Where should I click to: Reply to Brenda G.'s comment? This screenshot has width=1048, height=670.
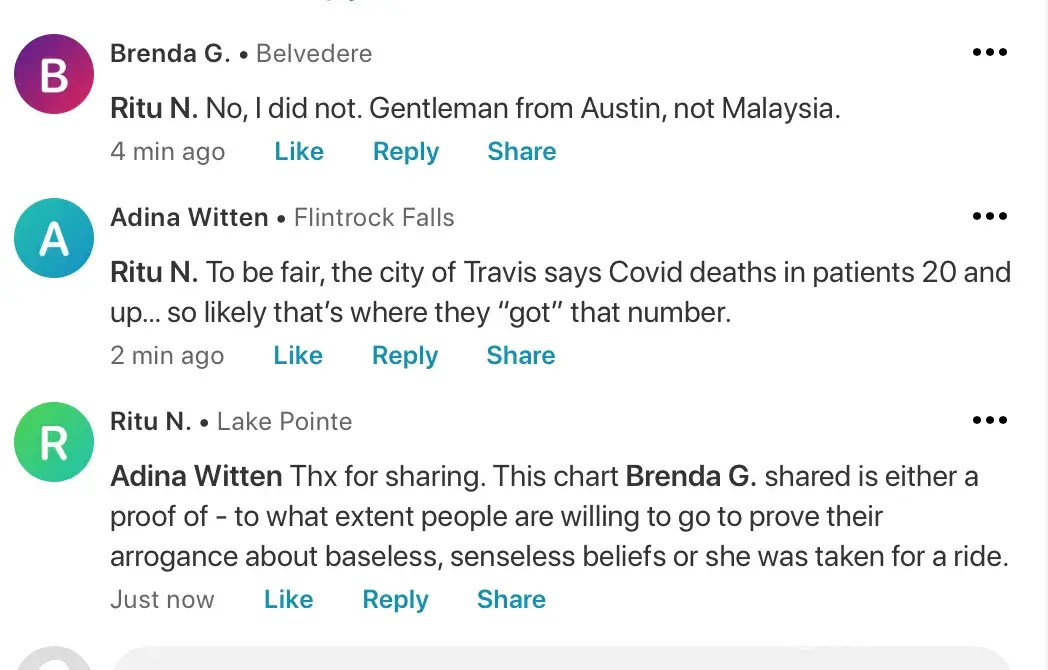pyautogui.click(x=406, y=152)
